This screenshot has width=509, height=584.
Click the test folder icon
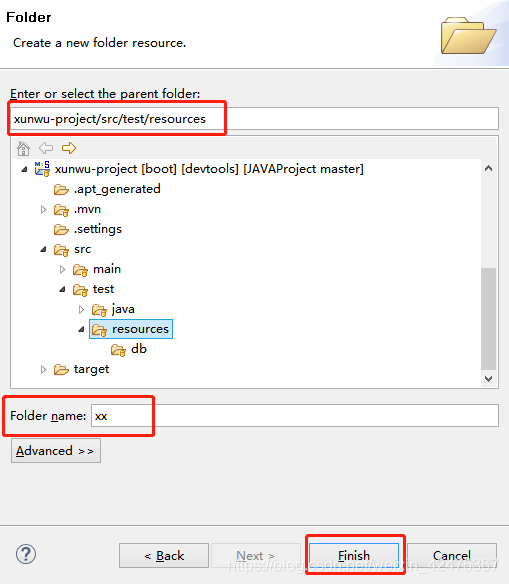point(80,289)
